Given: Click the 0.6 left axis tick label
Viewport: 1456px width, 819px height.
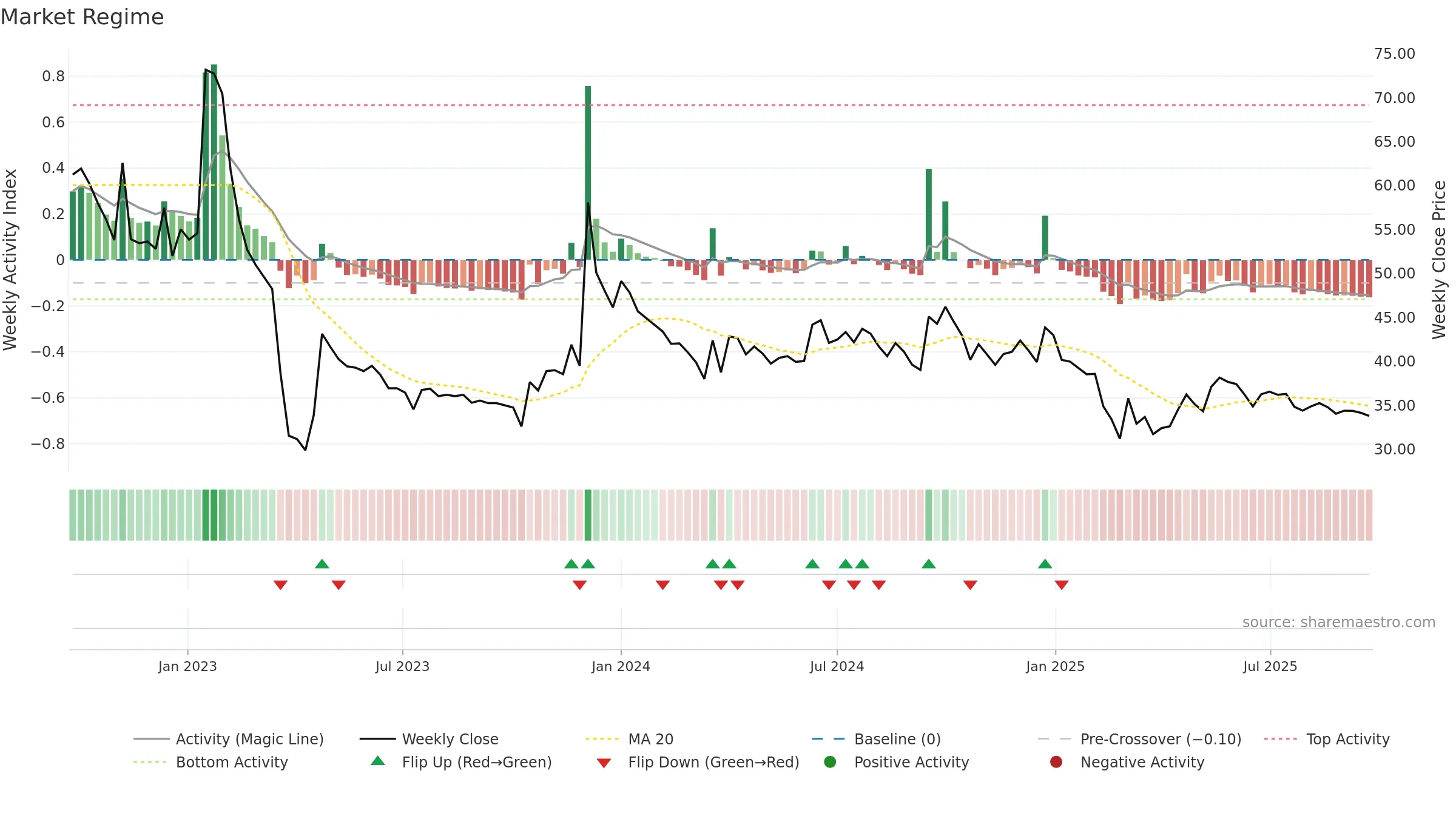Looking at the screenshot, I should tap(53, 123).
